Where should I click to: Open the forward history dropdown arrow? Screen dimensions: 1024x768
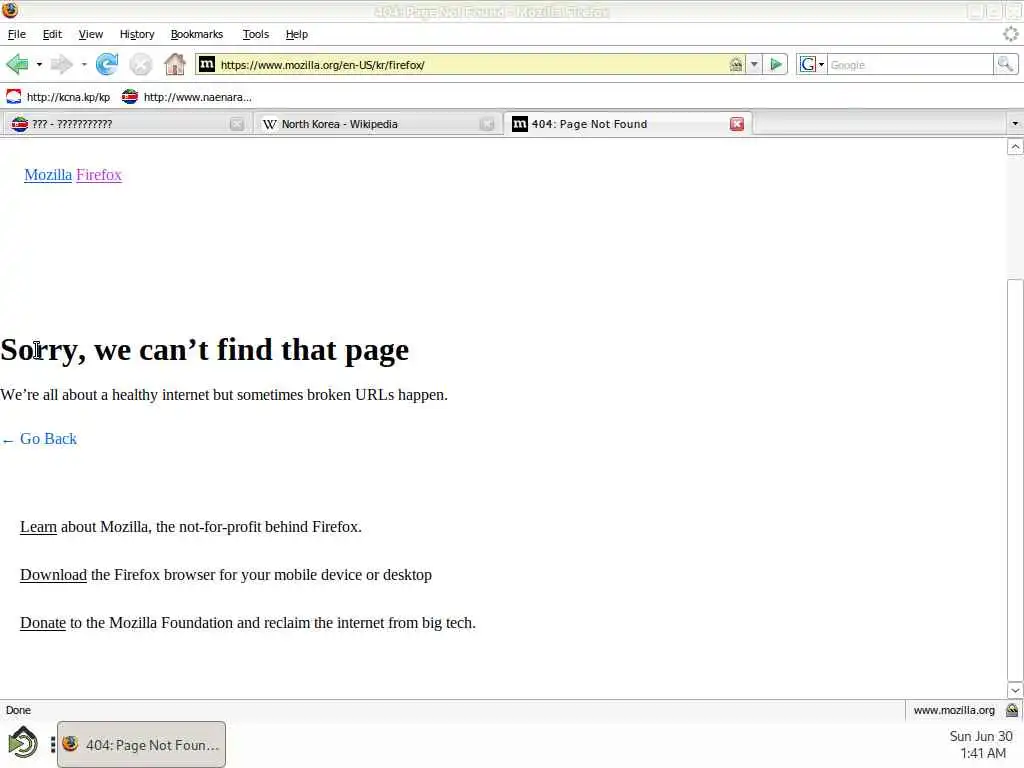pyautogui.click(x=84, y=65)
